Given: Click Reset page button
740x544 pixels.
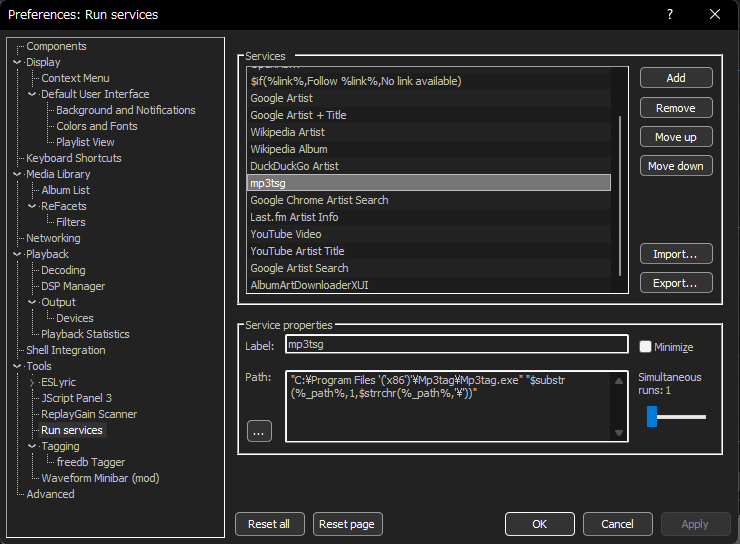Looking at the screenshot, I should (347, 524).
